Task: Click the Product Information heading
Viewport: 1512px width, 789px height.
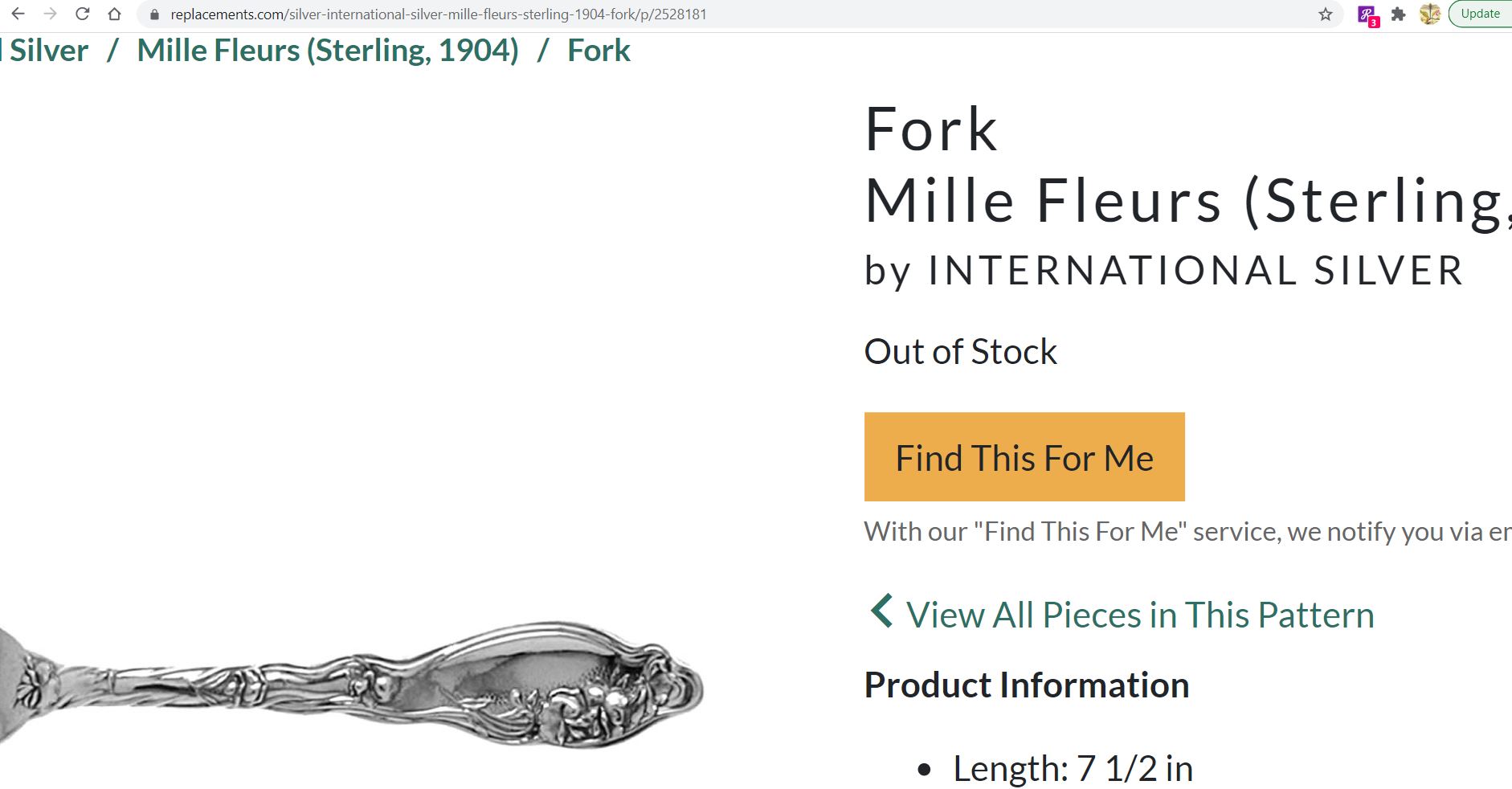Action: click(1026, 685)
